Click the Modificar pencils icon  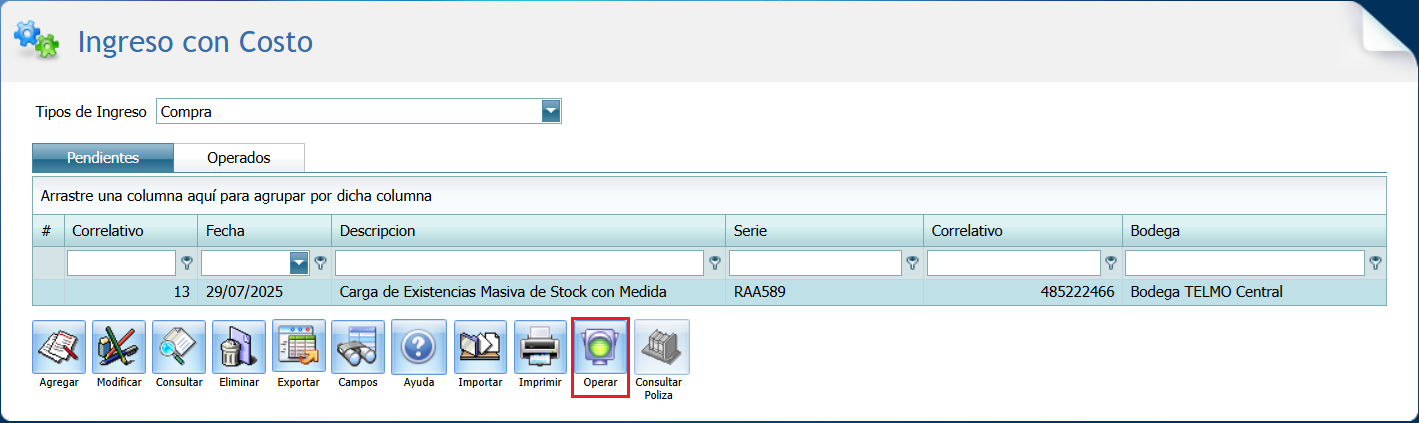coord(119,347)
